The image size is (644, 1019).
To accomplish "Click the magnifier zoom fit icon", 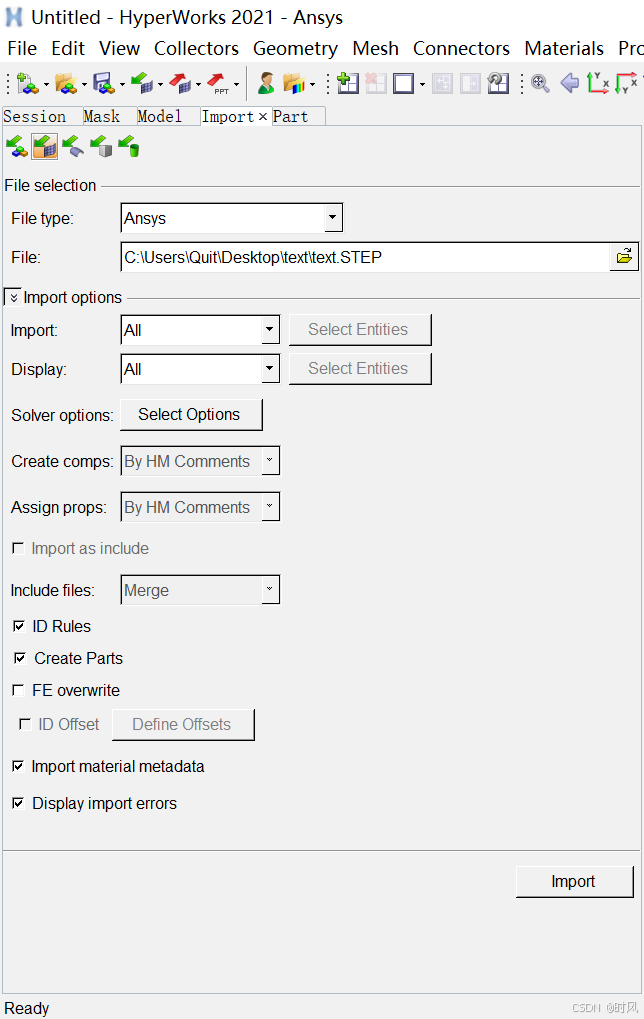I will click(540, 83).
